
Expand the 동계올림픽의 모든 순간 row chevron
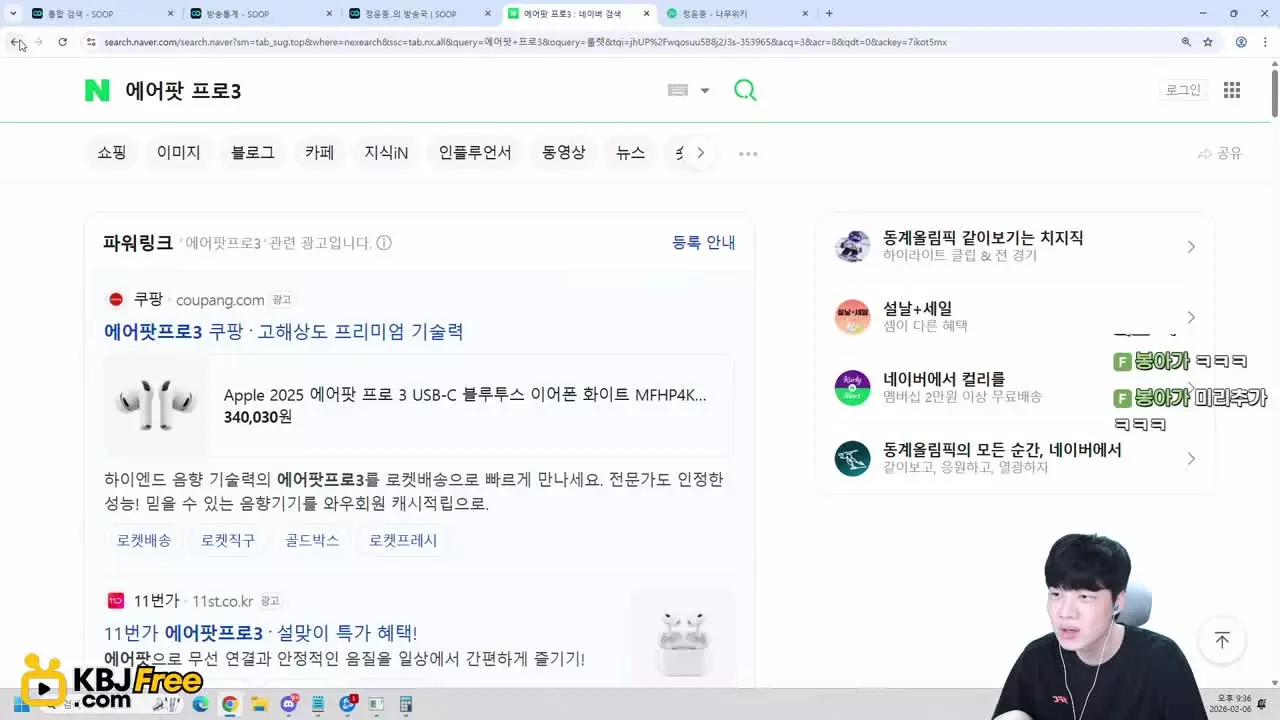click(1191, 459)
